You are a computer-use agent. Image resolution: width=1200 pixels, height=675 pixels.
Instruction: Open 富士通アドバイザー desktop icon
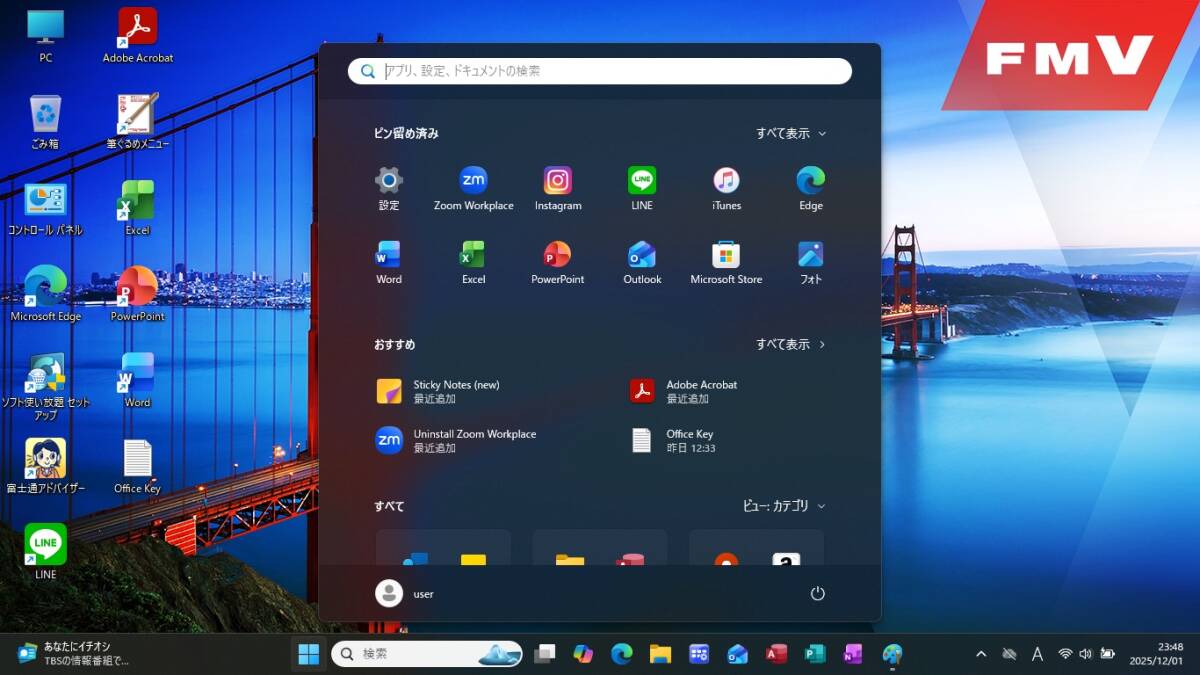point(46,466)
